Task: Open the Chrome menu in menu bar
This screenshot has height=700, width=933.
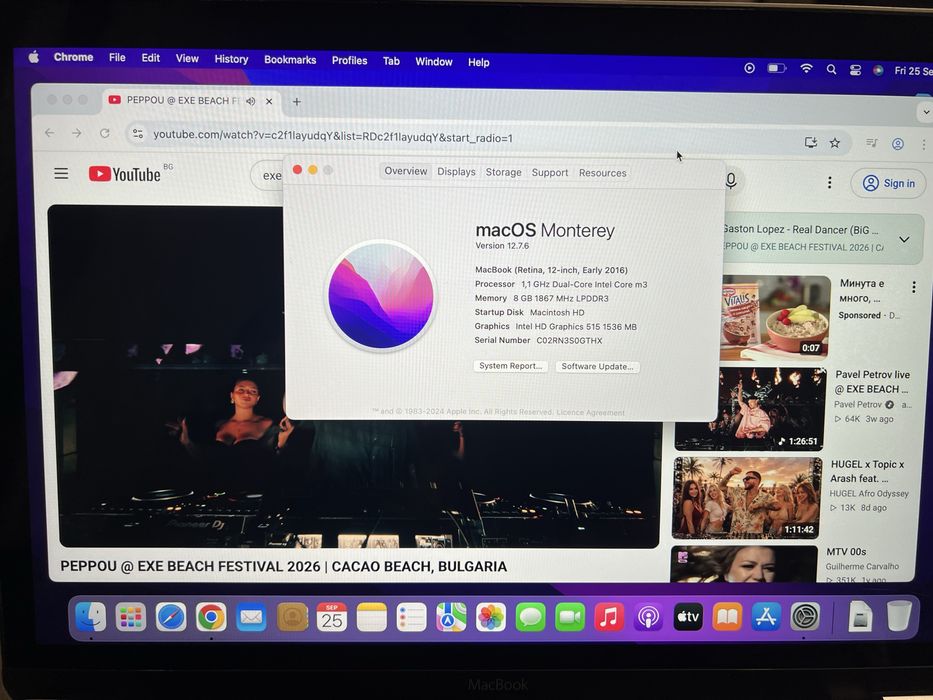Action: (x=73, y=57)
